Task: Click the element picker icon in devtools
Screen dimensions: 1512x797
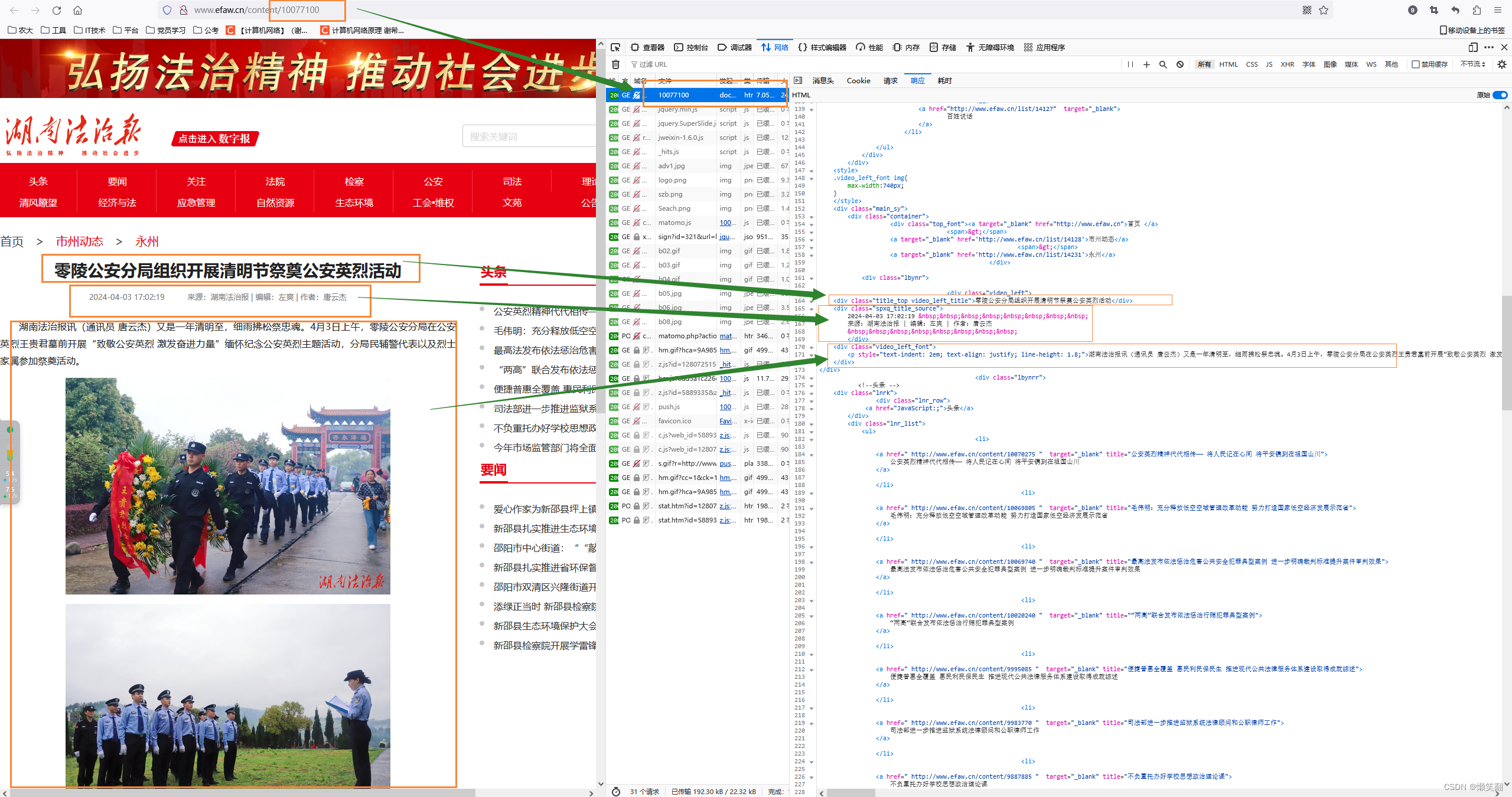Action: coord(615,47)
